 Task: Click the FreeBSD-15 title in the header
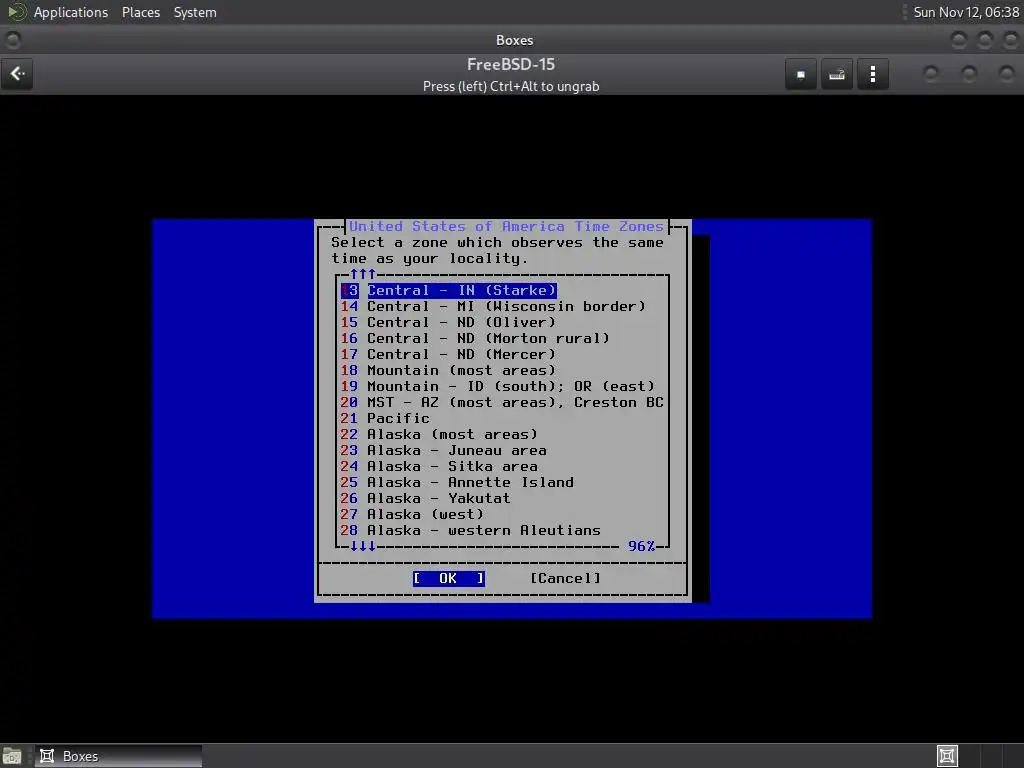(511, 65)
